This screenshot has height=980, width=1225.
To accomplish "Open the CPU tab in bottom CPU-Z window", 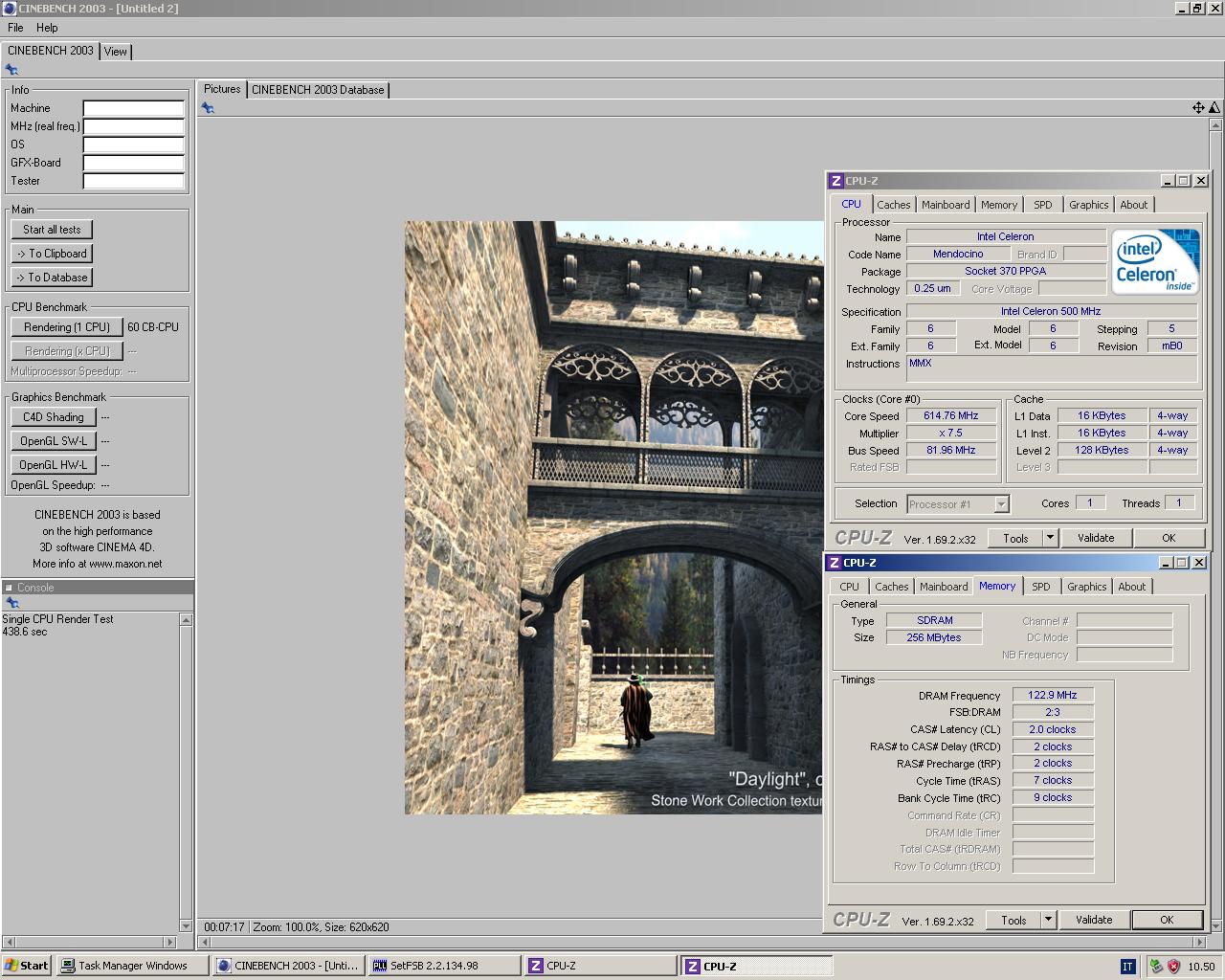I will [850, 587].
